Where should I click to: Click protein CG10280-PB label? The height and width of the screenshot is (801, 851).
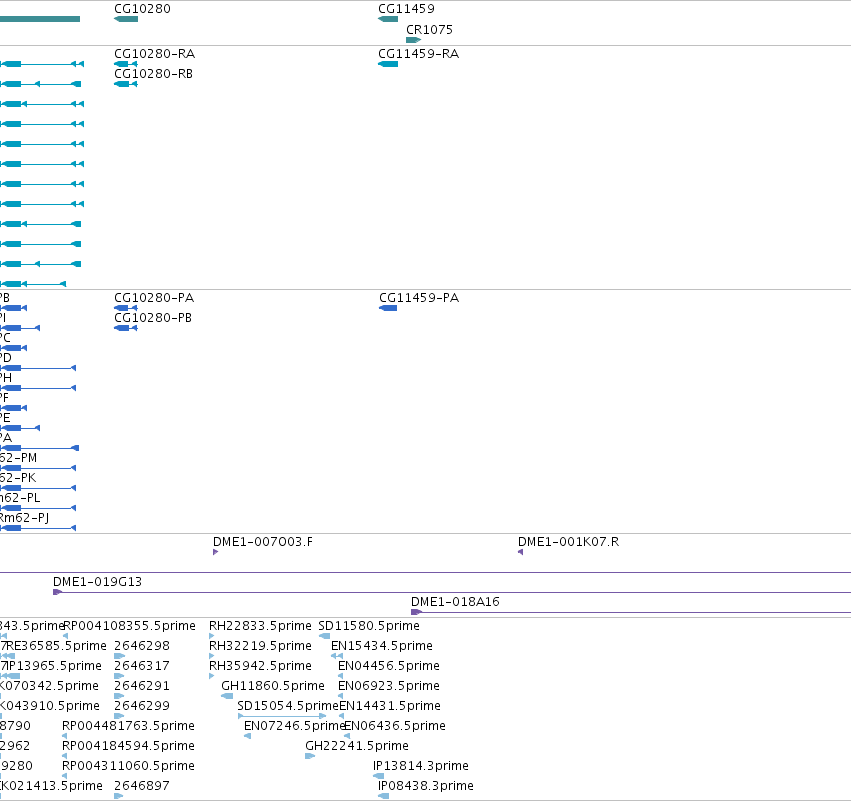point(153,318)
